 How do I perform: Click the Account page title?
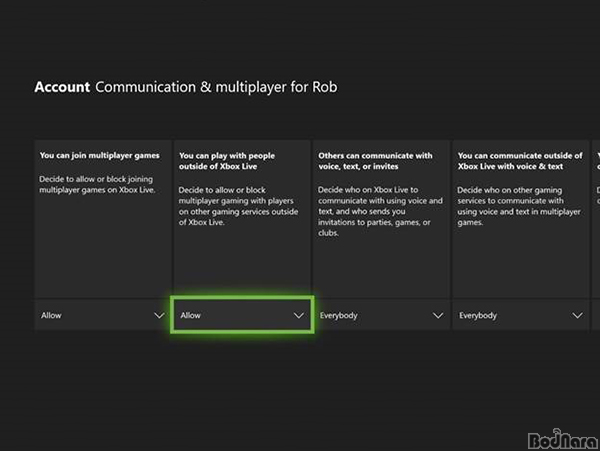click(62, 87)
